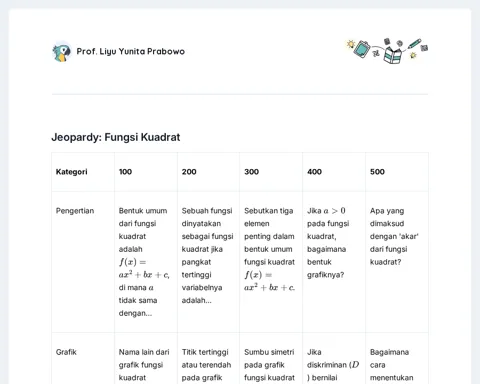Screen dimensions: 480x384
Task: Select author name Prof. Liyu Yunita Prabowo
Action: click(131, 51)
